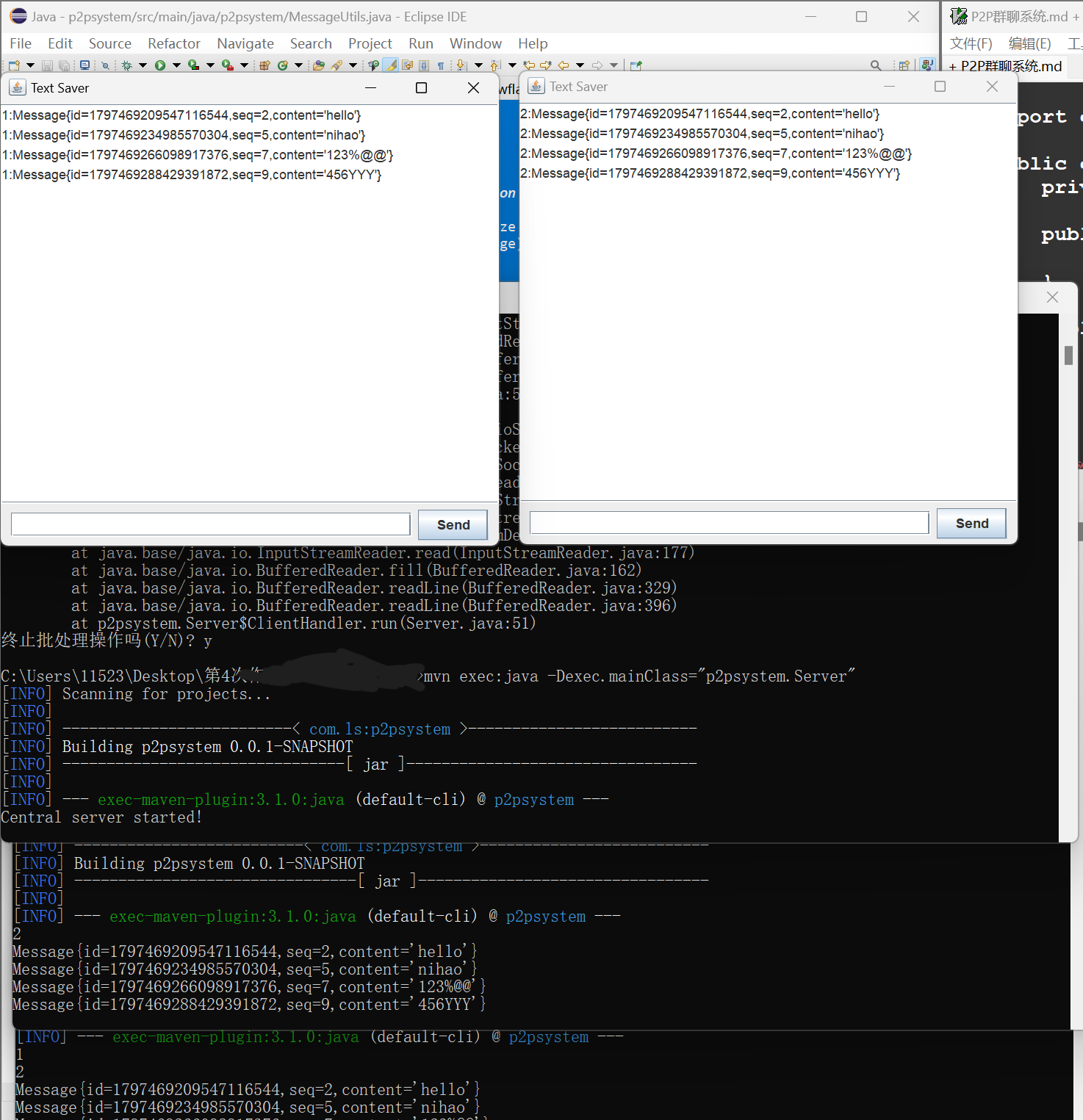Toggle Show Whitespace Characters pilcrow button
The width and height of the screenshot is (1083, 1120).
click(x=440, y=65)
